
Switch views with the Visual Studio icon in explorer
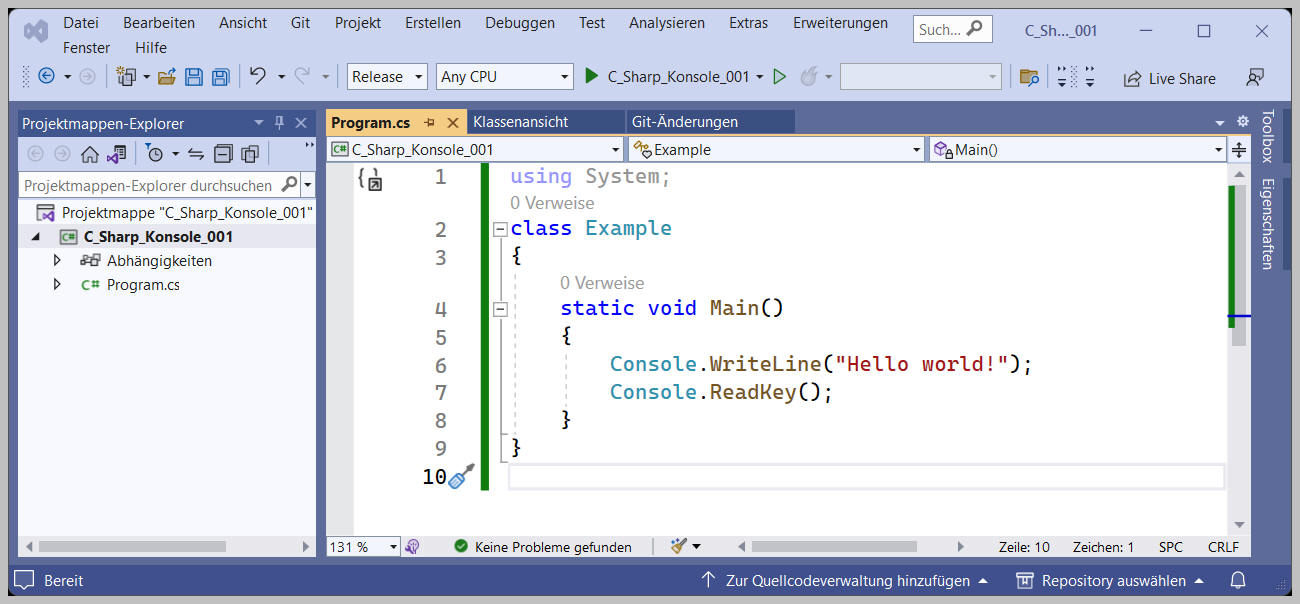(x=117, y=154)
